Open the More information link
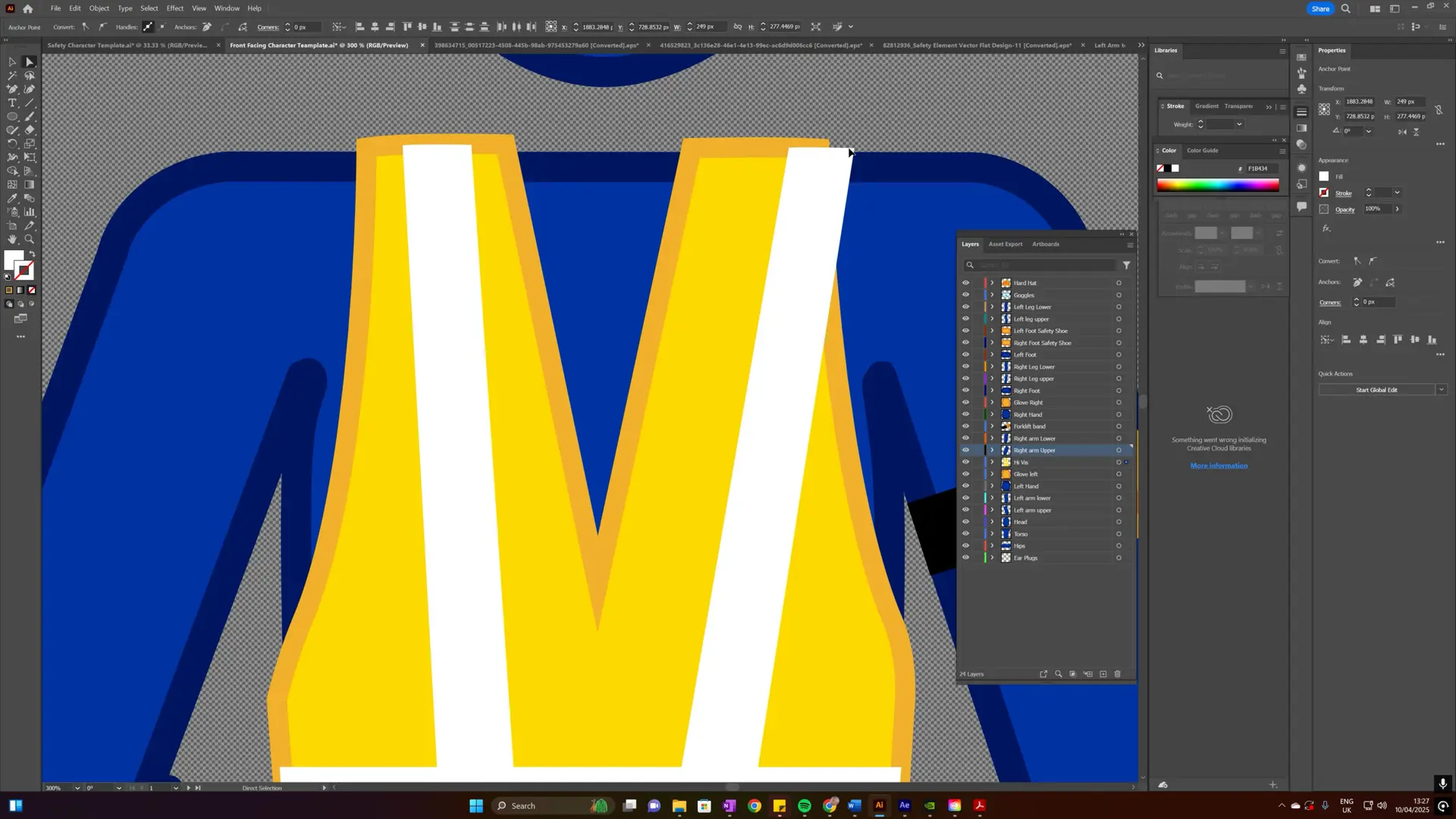Image resolution: width=1456 pixels, height=819 pixels. (1218, 466)
